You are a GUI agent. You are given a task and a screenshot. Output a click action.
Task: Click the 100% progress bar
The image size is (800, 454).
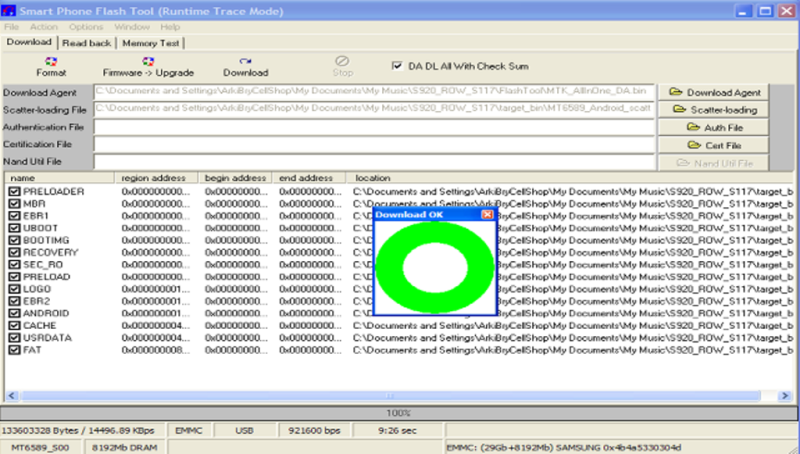(x=400, y=412)
